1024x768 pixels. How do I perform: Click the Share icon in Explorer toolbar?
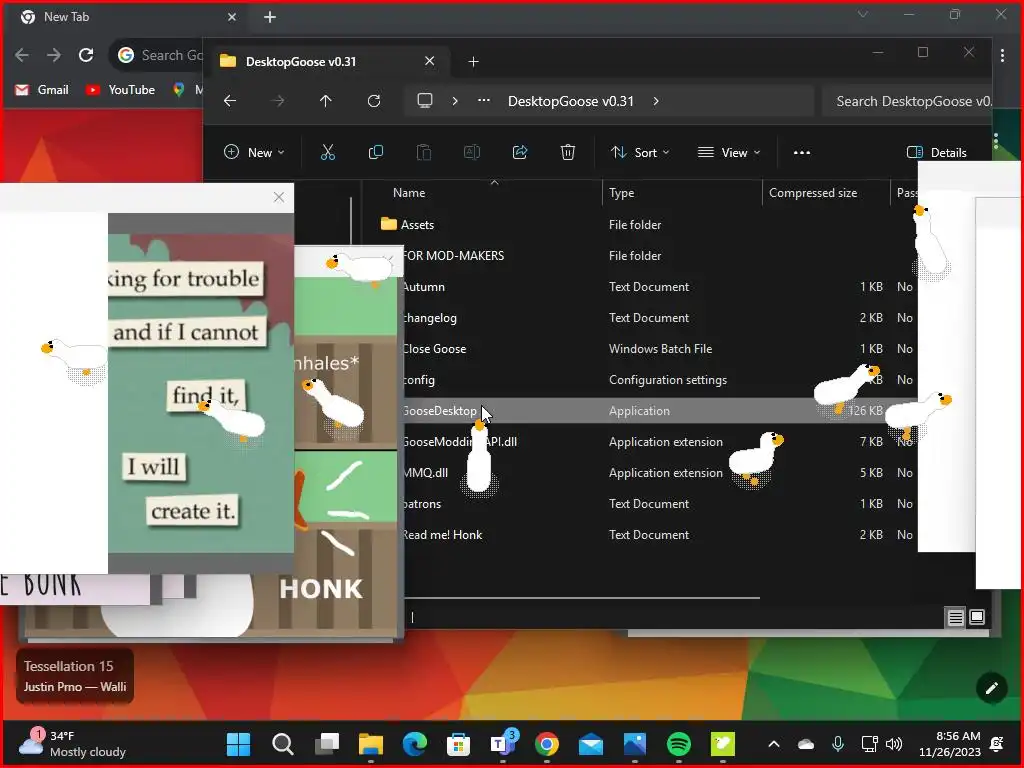[x=520, y=152]
